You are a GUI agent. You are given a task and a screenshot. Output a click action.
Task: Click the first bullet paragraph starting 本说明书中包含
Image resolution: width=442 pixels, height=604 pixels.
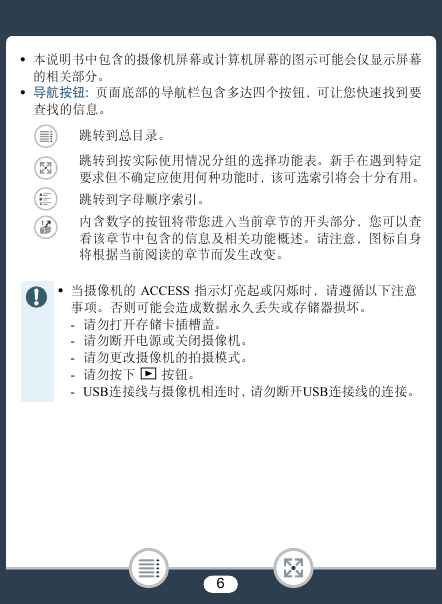pos(227,68)
